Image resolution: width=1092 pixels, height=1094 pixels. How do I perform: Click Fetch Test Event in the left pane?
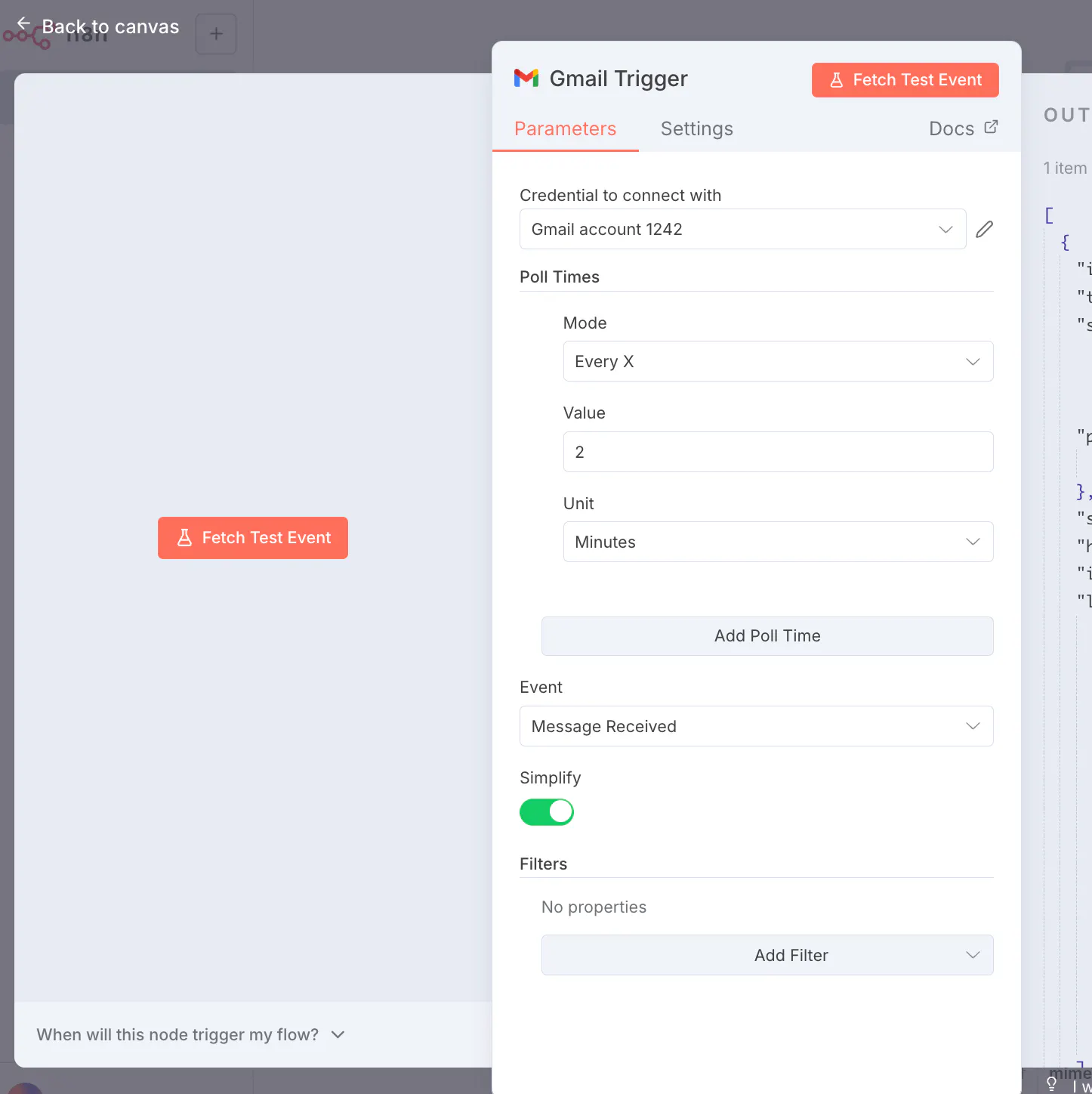[x=253, y=538]
